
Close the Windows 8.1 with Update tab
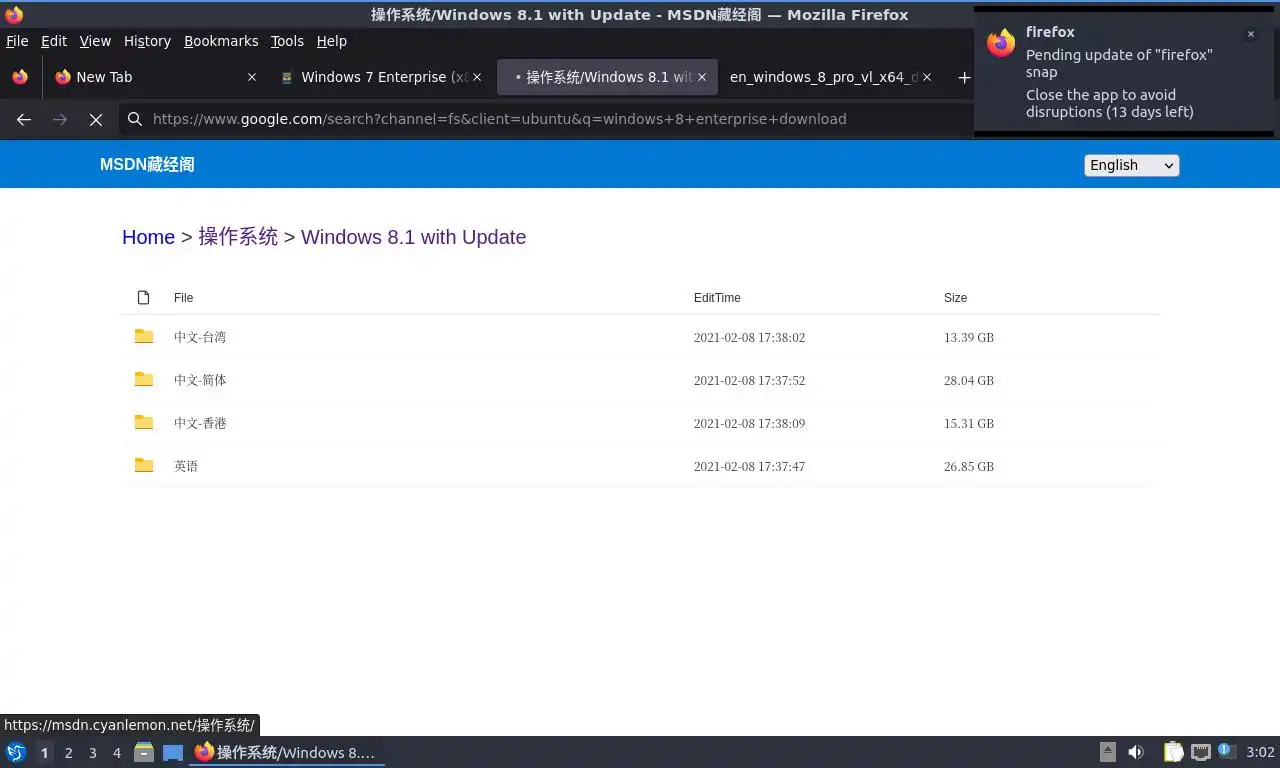tap(702, 77)
